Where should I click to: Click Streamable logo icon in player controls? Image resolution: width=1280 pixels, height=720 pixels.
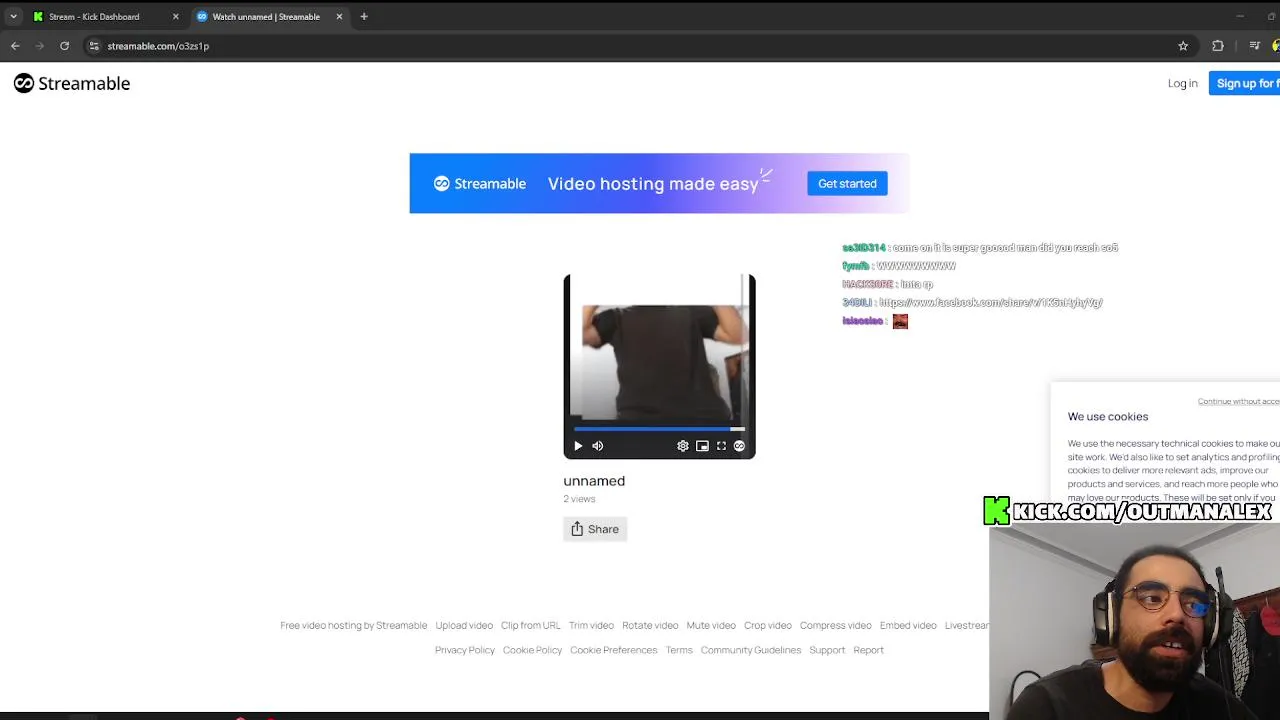coord(739,446)
